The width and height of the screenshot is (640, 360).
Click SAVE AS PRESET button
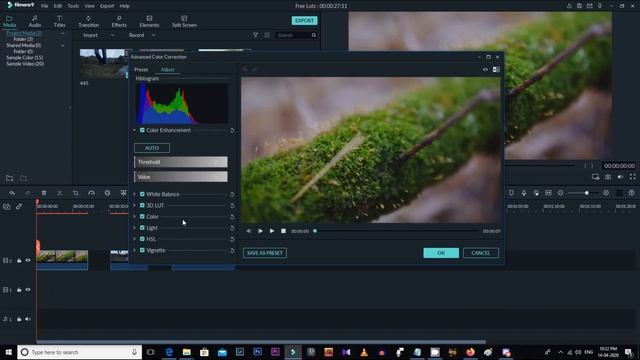265,253
